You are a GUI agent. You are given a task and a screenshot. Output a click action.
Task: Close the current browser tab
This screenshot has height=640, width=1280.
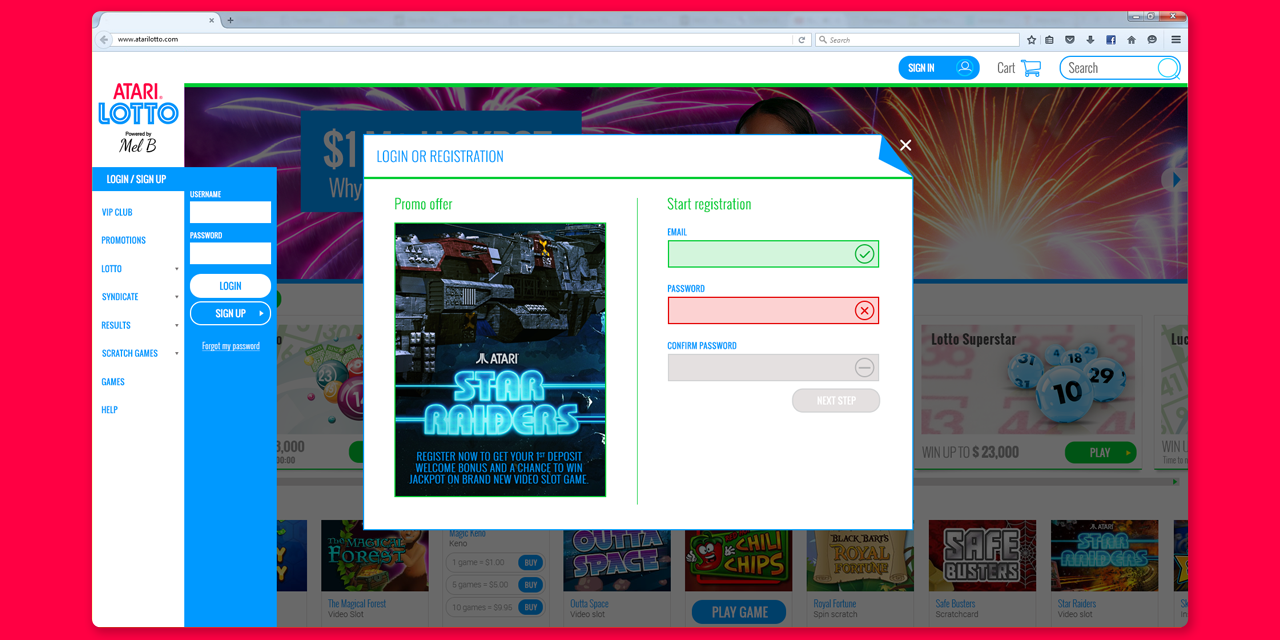212,20
